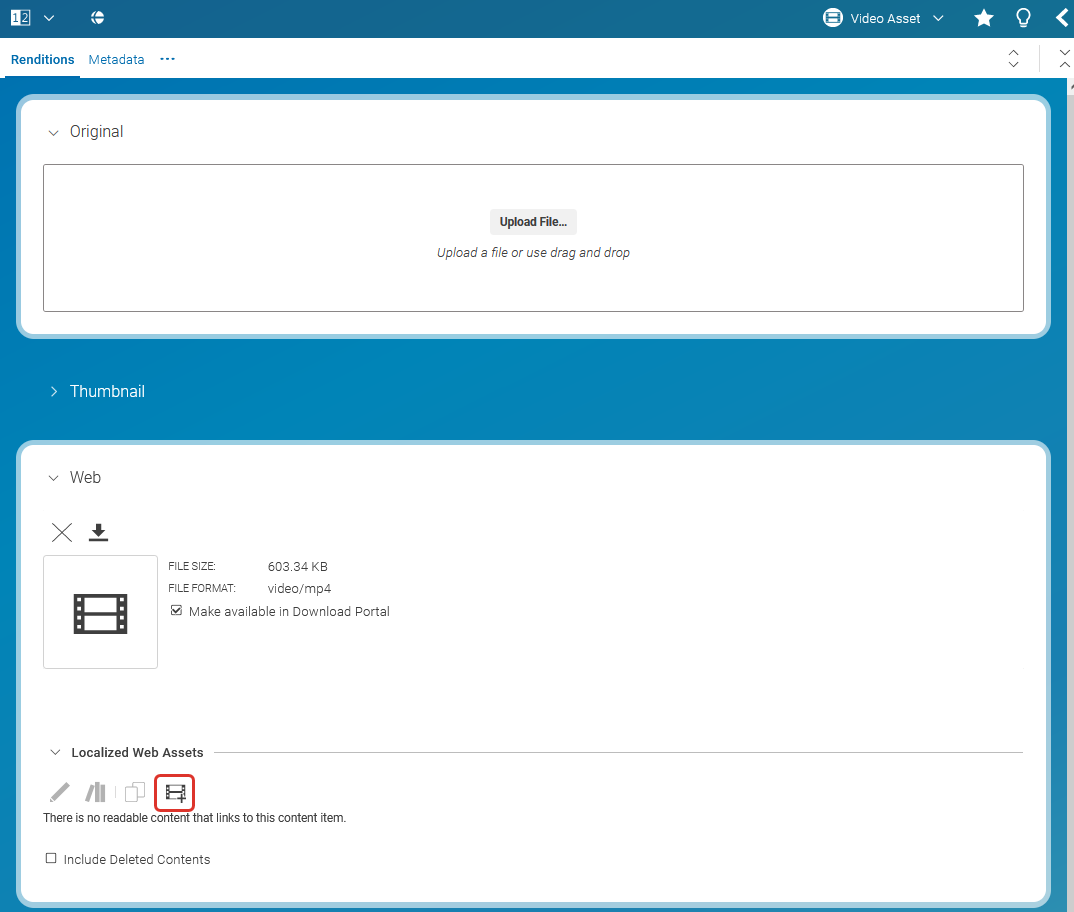Viewport: 1074px width, 912px height.
Task: Click the library books icon
Action: point(96,793)
